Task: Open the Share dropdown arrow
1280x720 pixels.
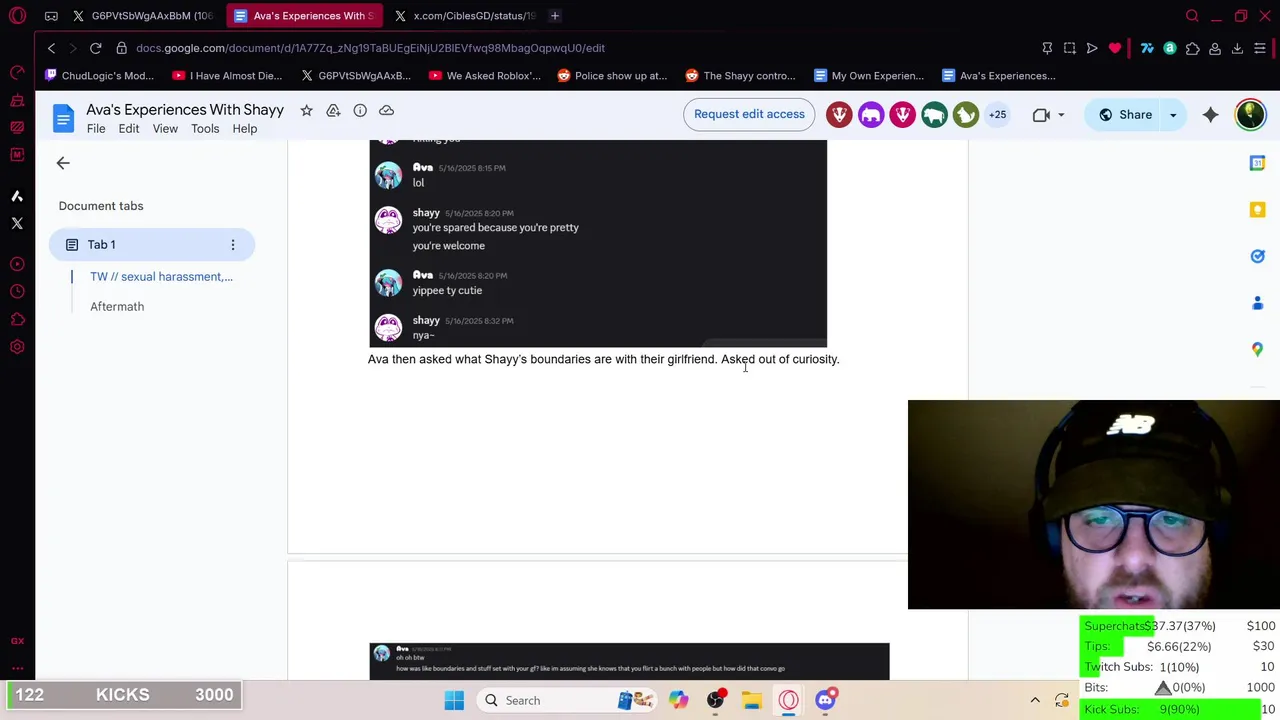Action: coord(1173,115)
